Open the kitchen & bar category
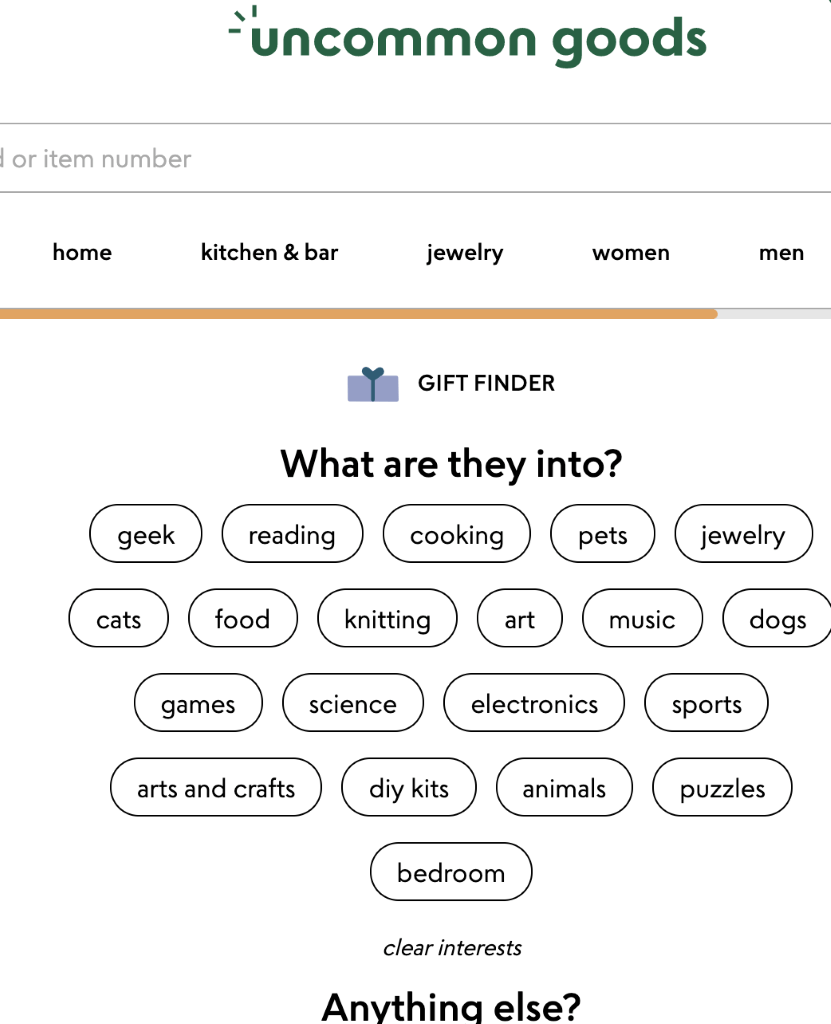Image resolution: width=831 pixels, height=1024 pixels. (268, 253)
